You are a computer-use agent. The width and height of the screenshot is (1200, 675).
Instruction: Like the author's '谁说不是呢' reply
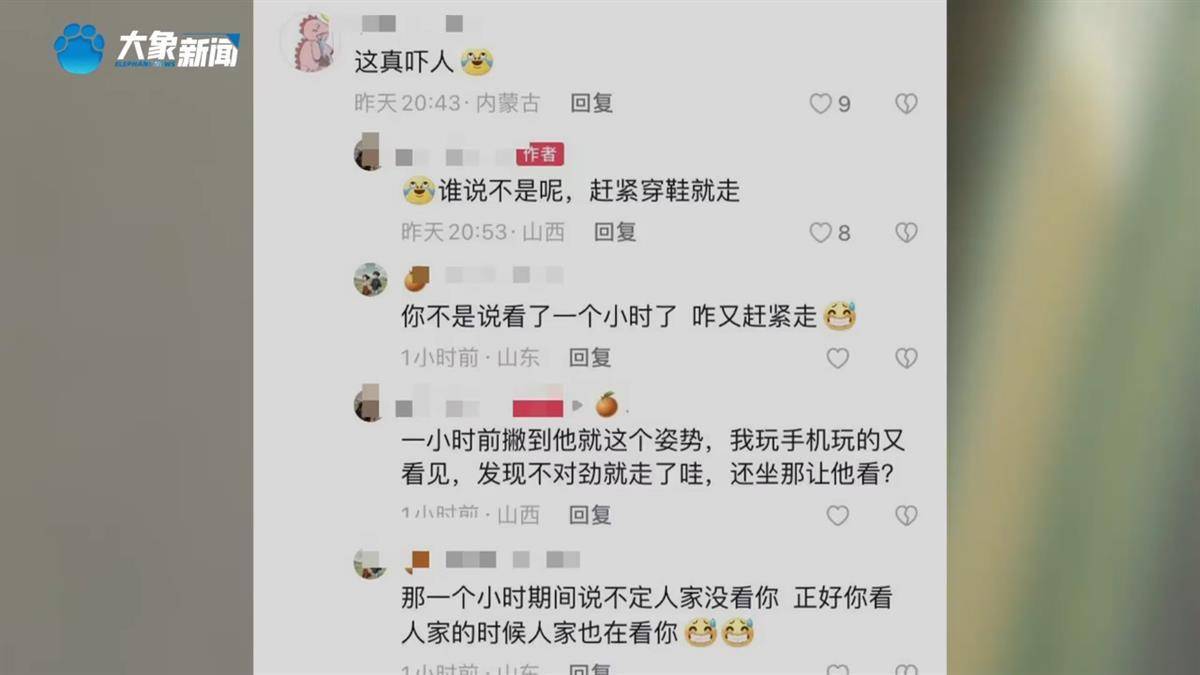click(820, 232)
